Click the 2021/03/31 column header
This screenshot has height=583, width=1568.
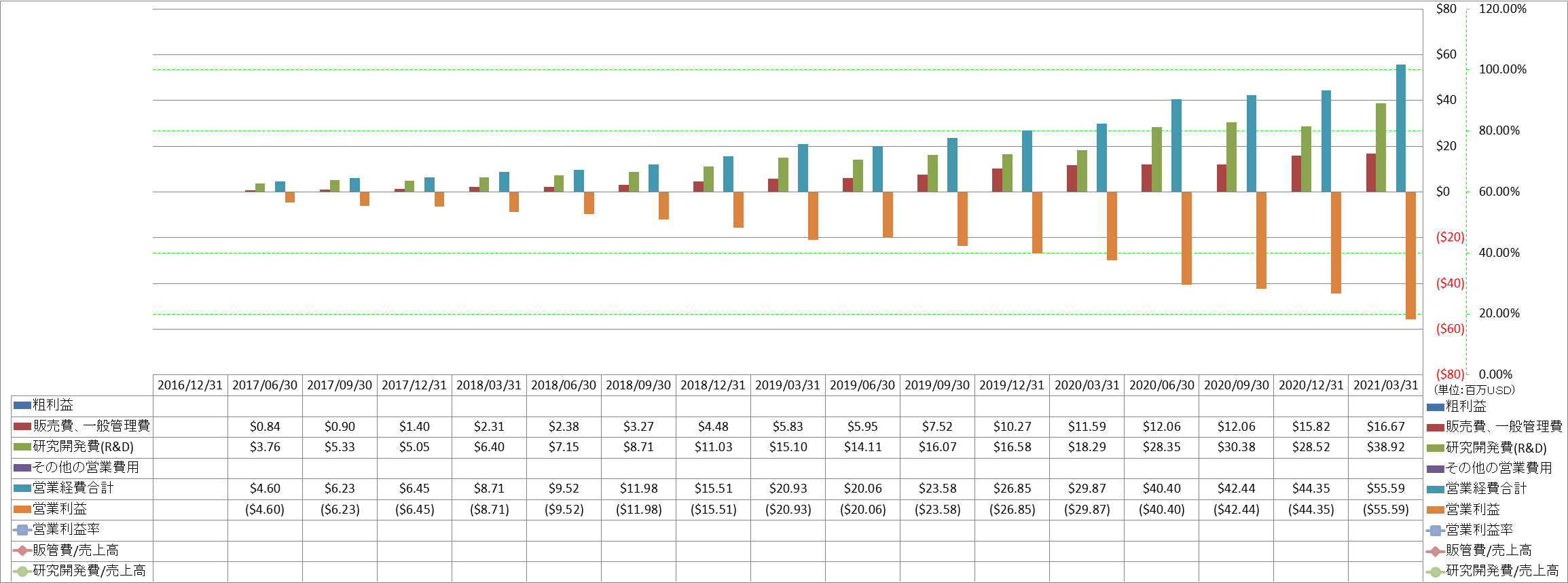click(1386, 385)
